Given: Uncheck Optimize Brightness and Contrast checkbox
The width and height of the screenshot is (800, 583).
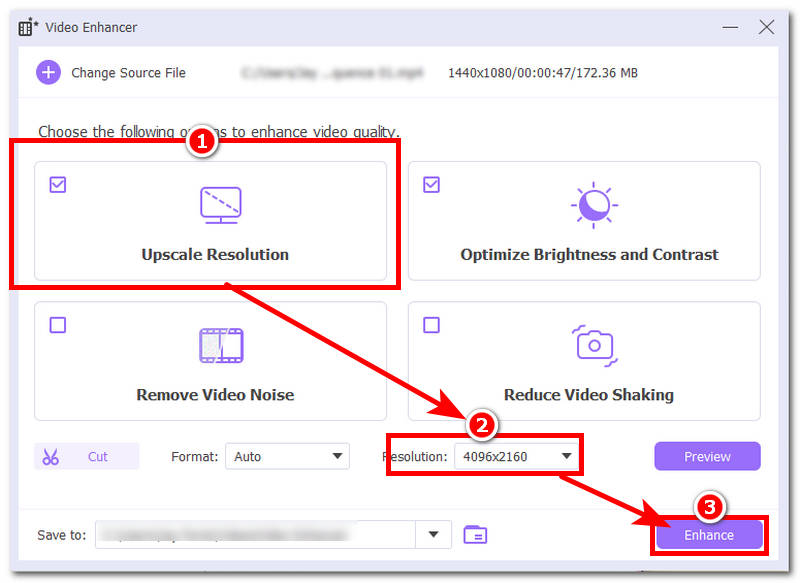Looking at the screenshot, I should coord(431,185).
